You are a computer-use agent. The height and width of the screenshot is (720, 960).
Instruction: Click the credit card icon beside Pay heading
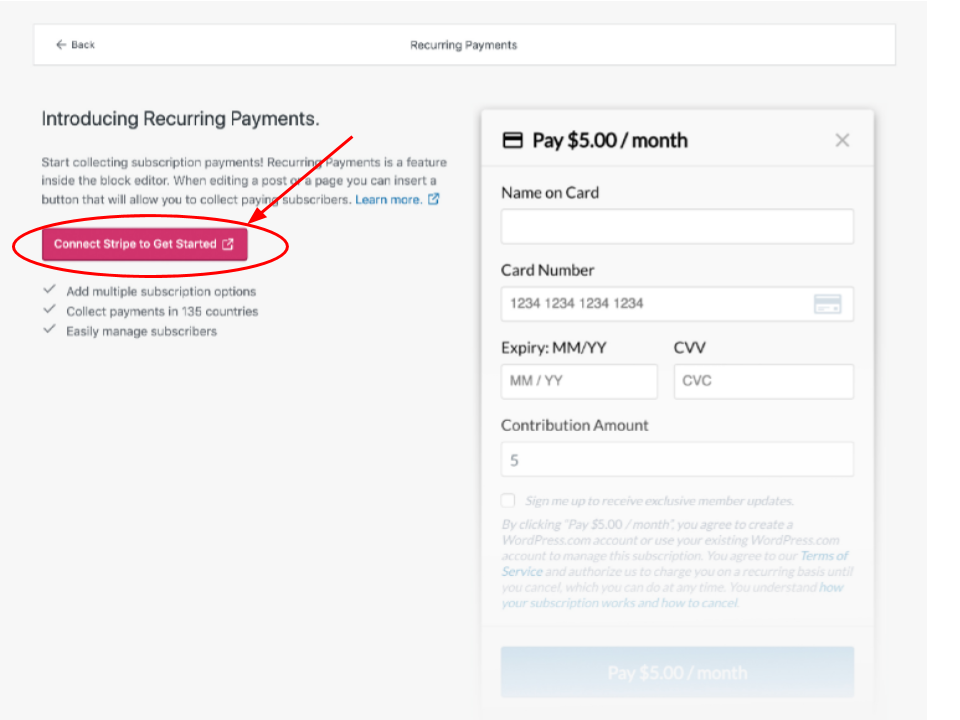coord(512,140)
